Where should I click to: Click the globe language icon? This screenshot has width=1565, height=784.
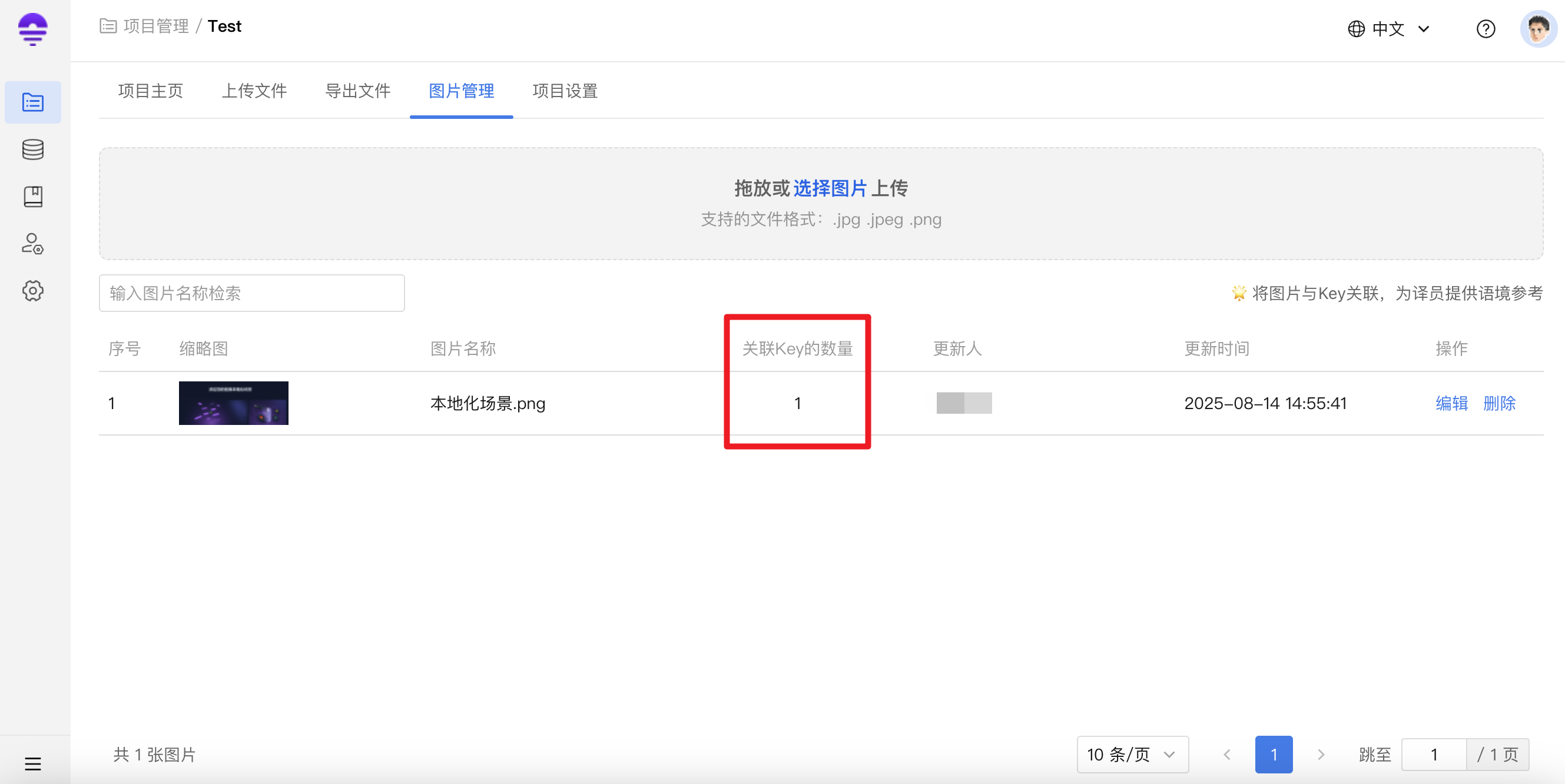(1355, 28)
